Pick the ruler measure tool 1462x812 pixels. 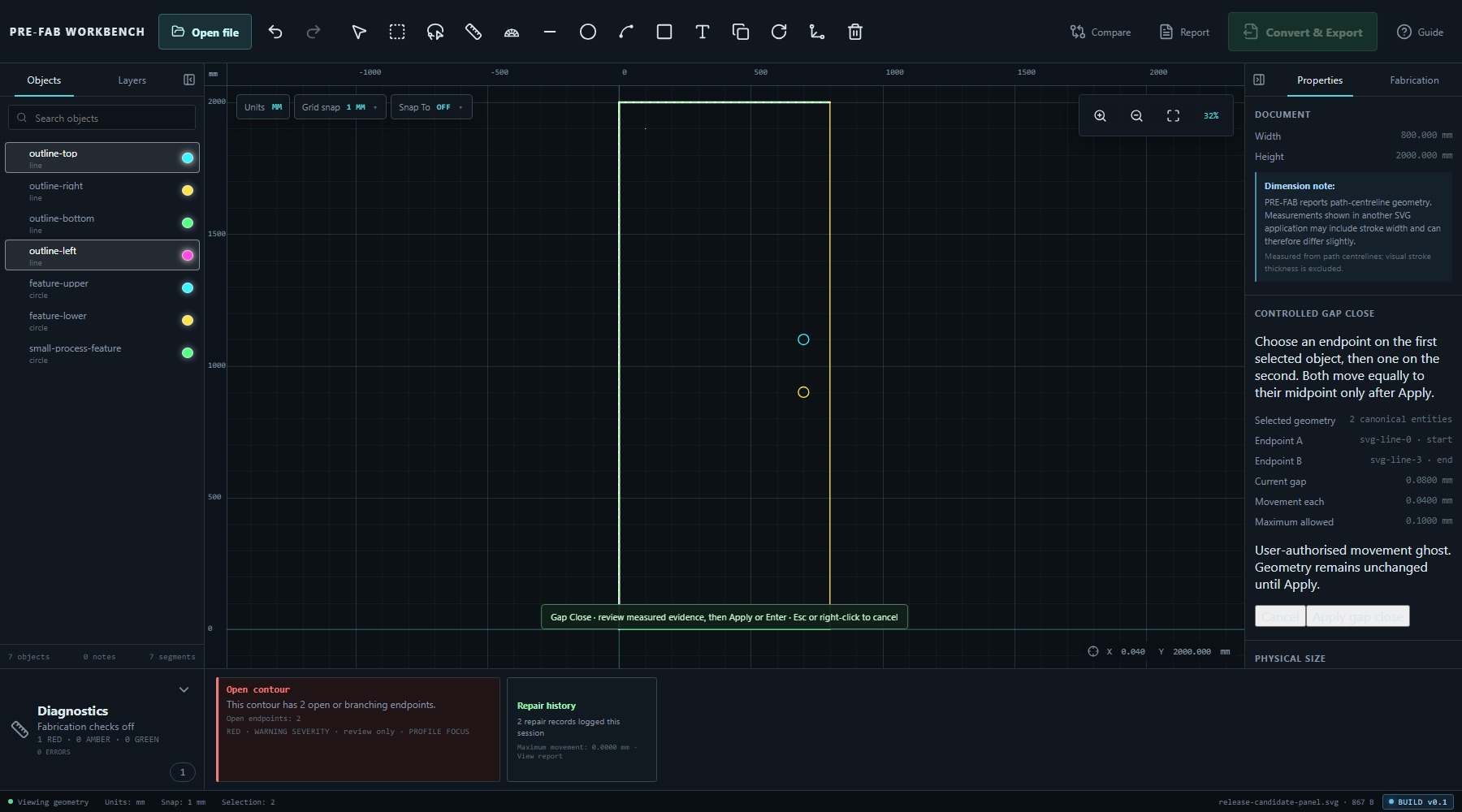(x=474, y=32)
